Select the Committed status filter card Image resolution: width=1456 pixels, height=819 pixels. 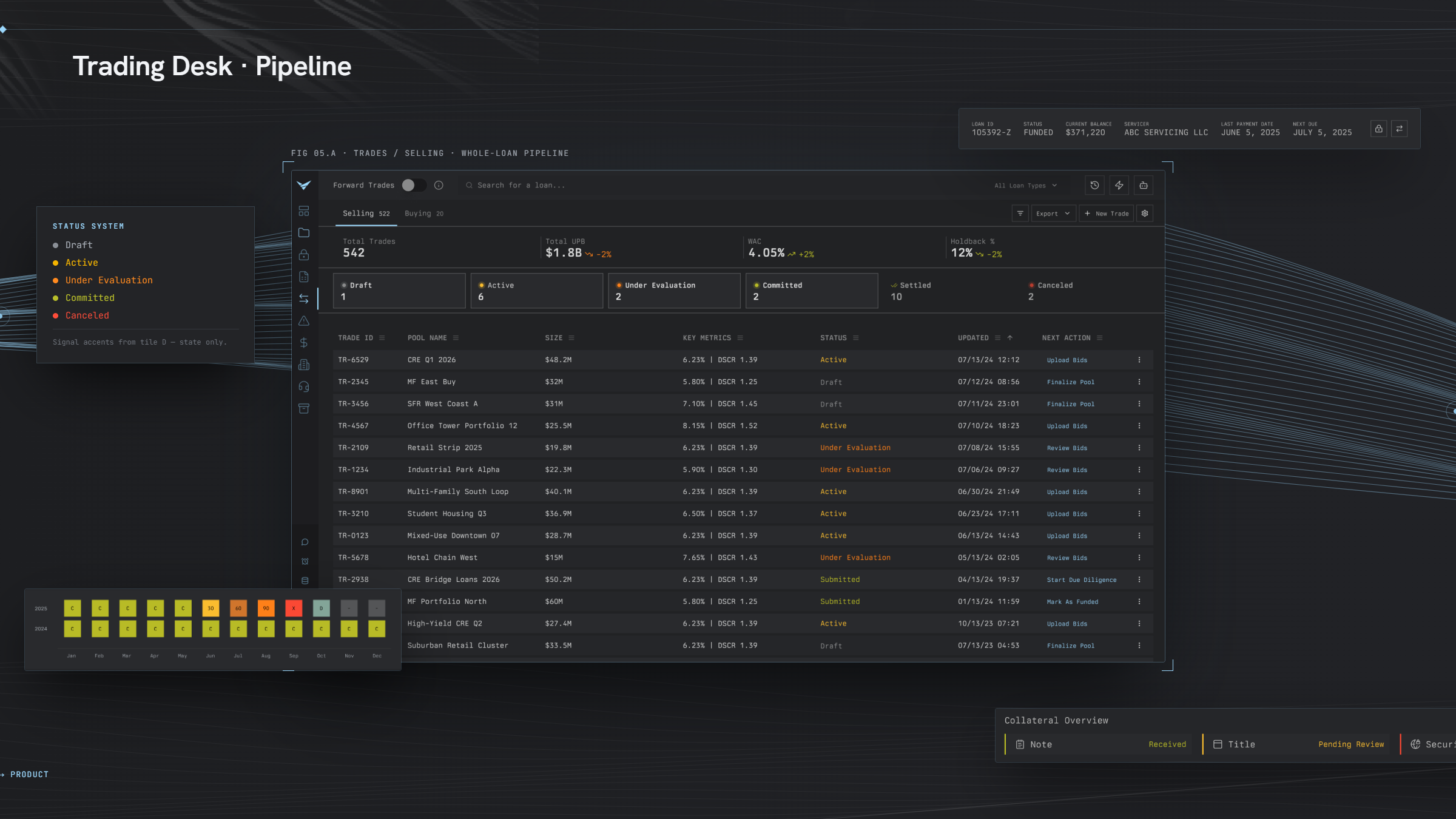click(812, 291)
